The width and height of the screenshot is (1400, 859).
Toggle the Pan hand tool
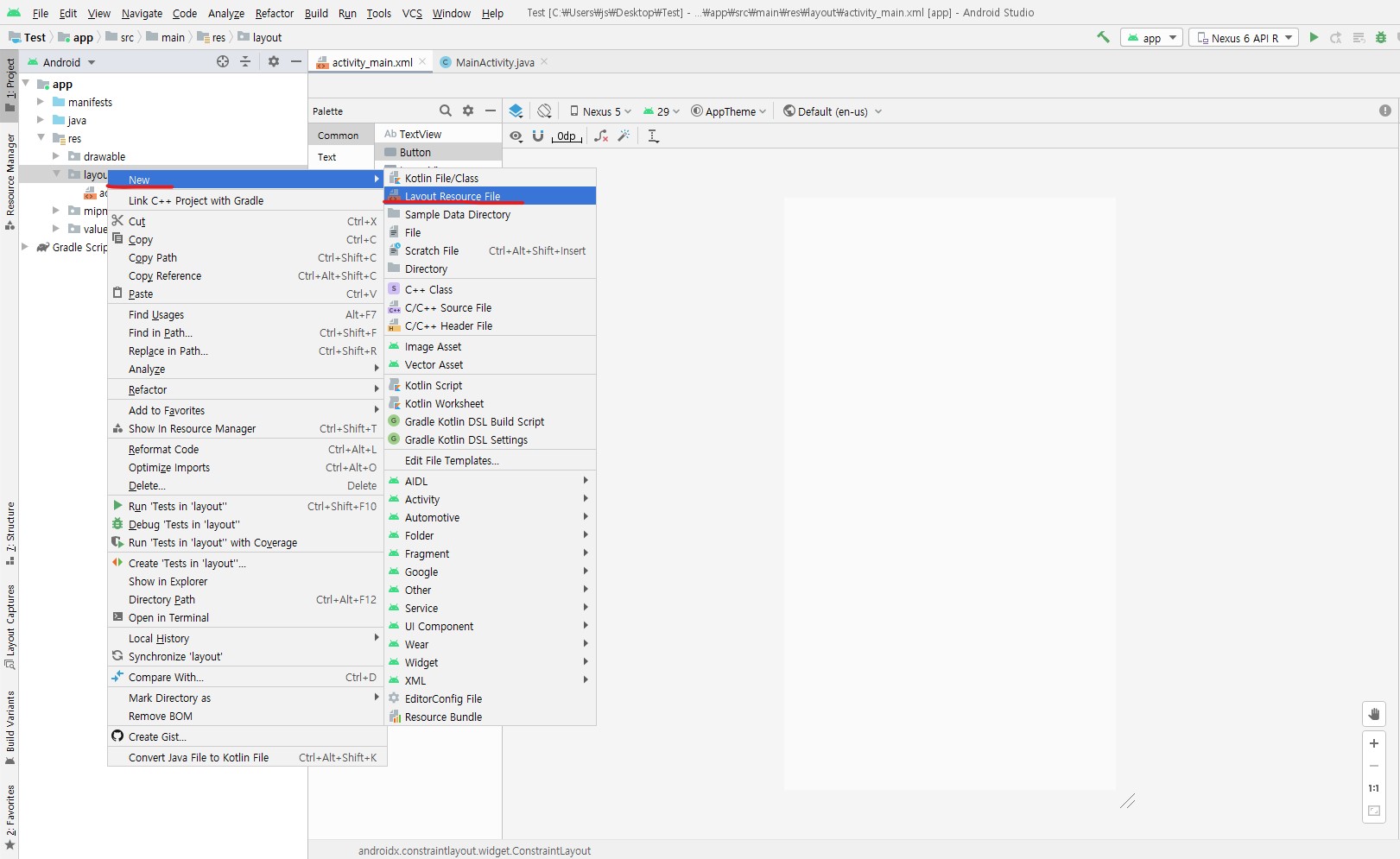coord(1374,714)
